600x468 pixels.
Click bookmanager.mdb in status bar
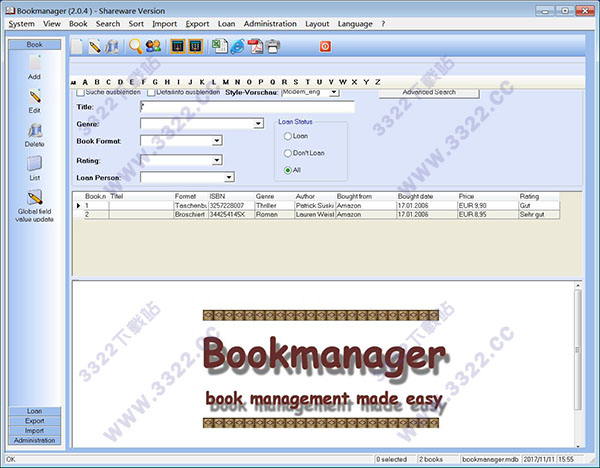[x=490, y=459]
